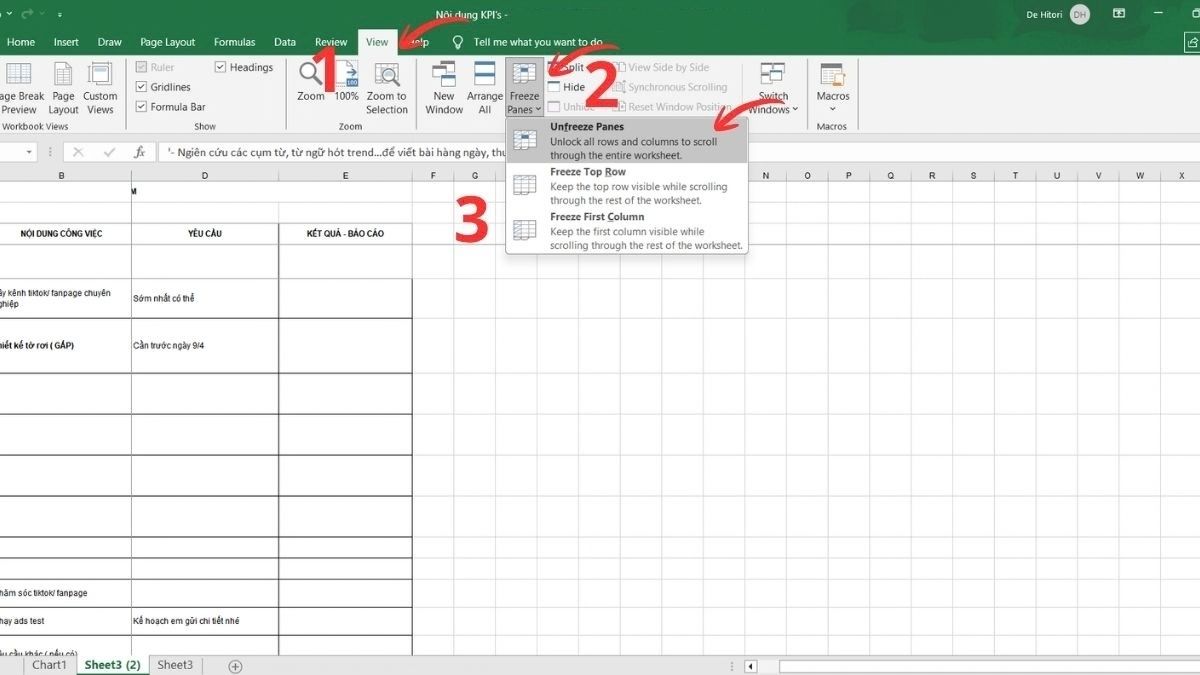The height and width of the screenshot is (675, 1200).
Task: Select cell 'Cần trước ngày 9/4'
Action: pyautogui.click(x=205, y=345)
